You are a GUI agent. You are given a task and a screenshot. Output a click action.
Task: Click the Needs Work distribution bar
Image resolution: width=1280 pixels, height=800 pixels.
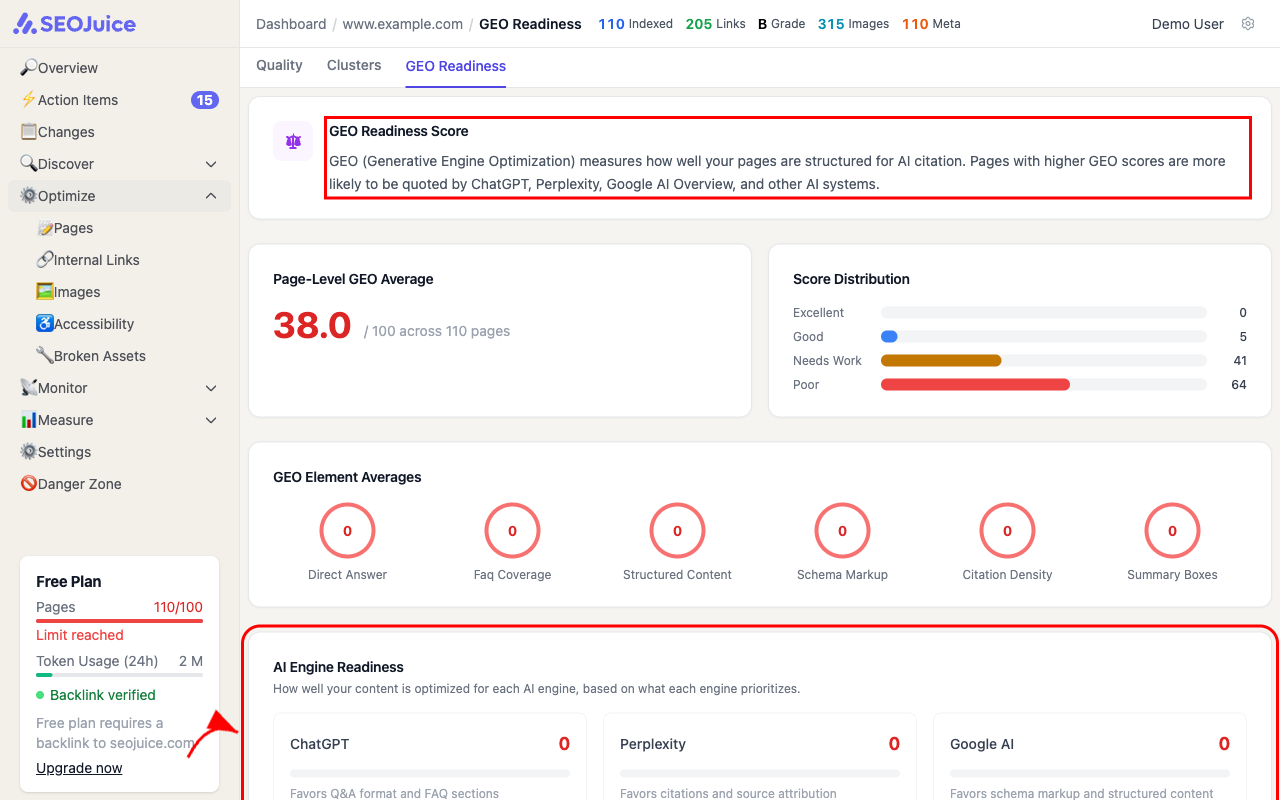point(941,361)
